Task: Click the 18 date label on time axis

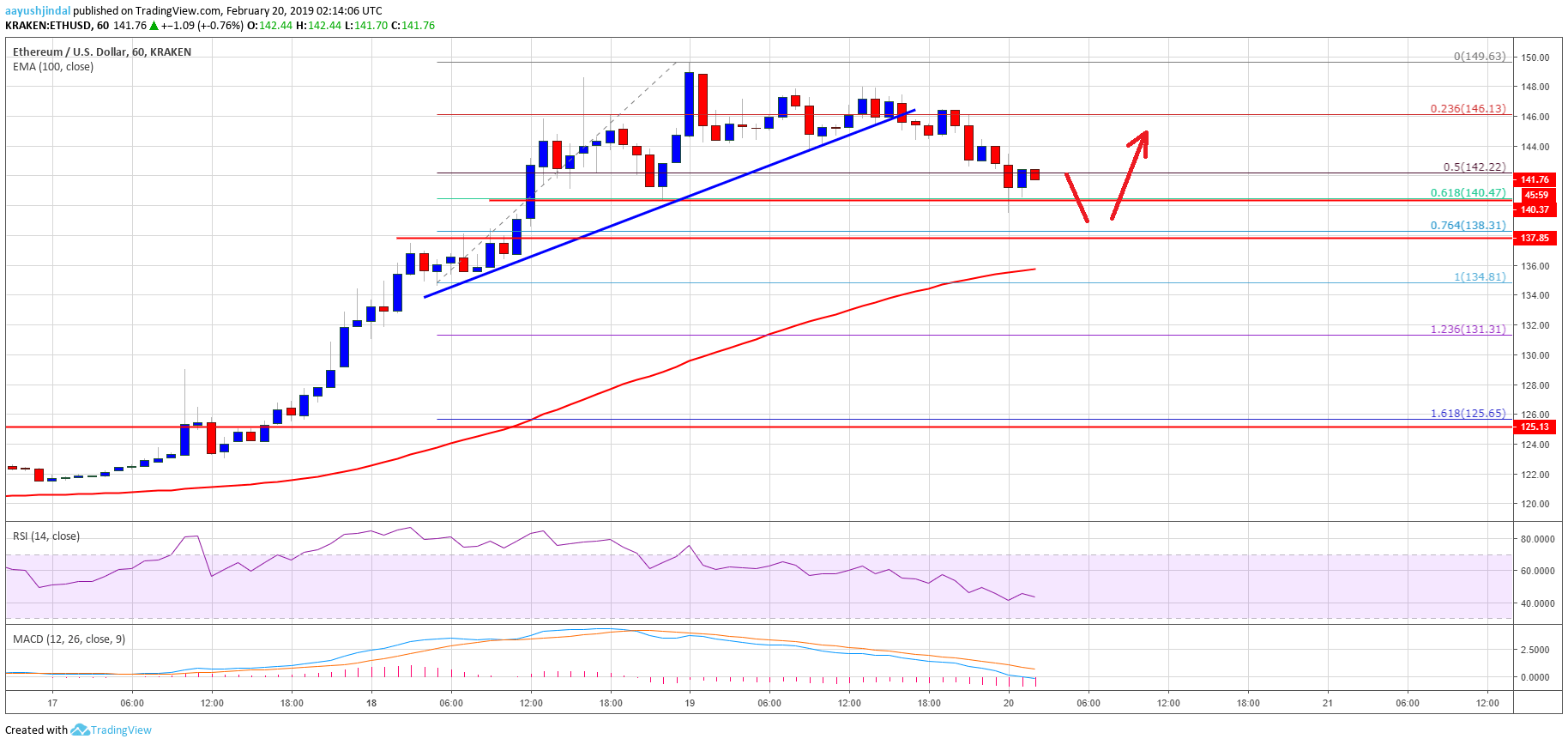Action: [371, 703]
